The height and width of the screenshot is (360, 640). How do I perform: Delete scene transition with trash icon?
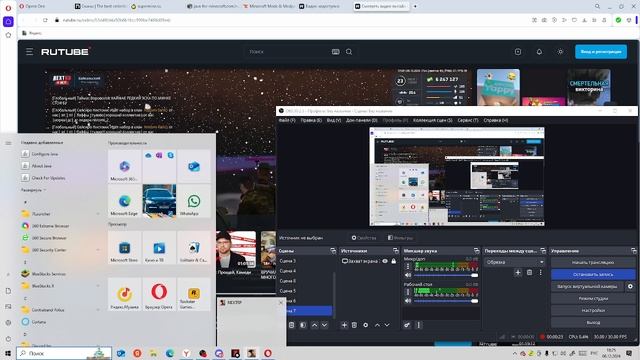(529, 272)
